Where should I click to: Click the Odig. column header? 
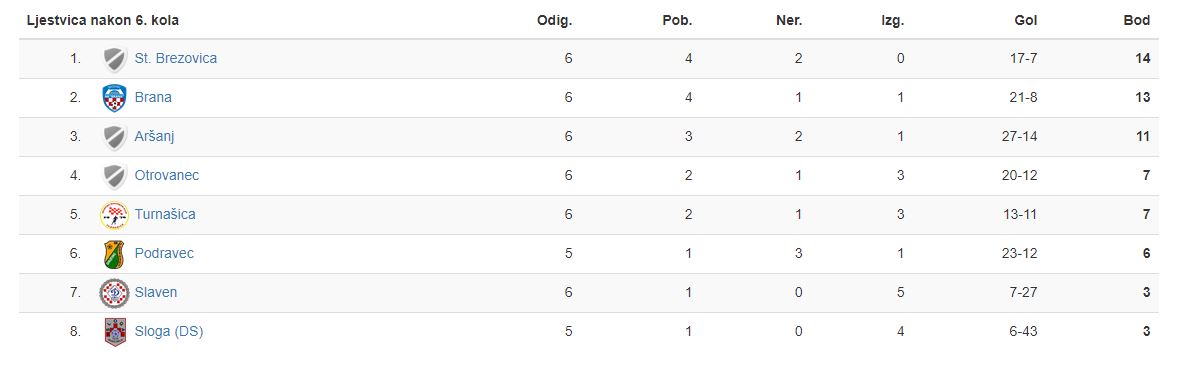(555, 21)
